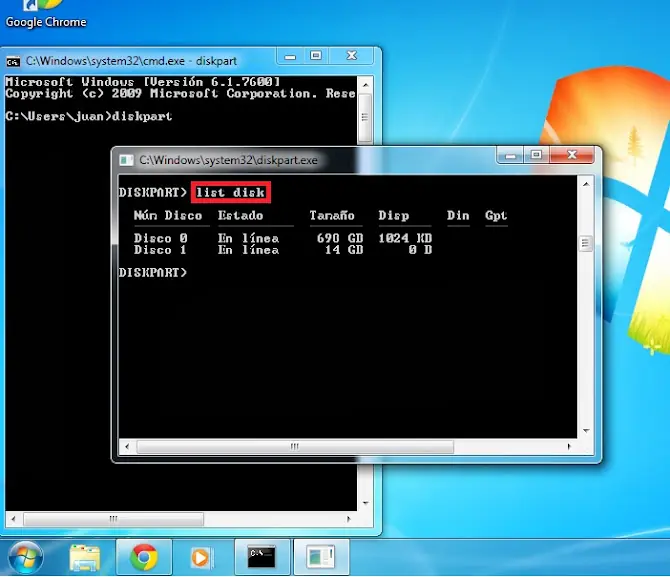Viewport: 670px width, 577px height.
Task: Switch to the command prompt taskbar button
Action: [262, 556]
